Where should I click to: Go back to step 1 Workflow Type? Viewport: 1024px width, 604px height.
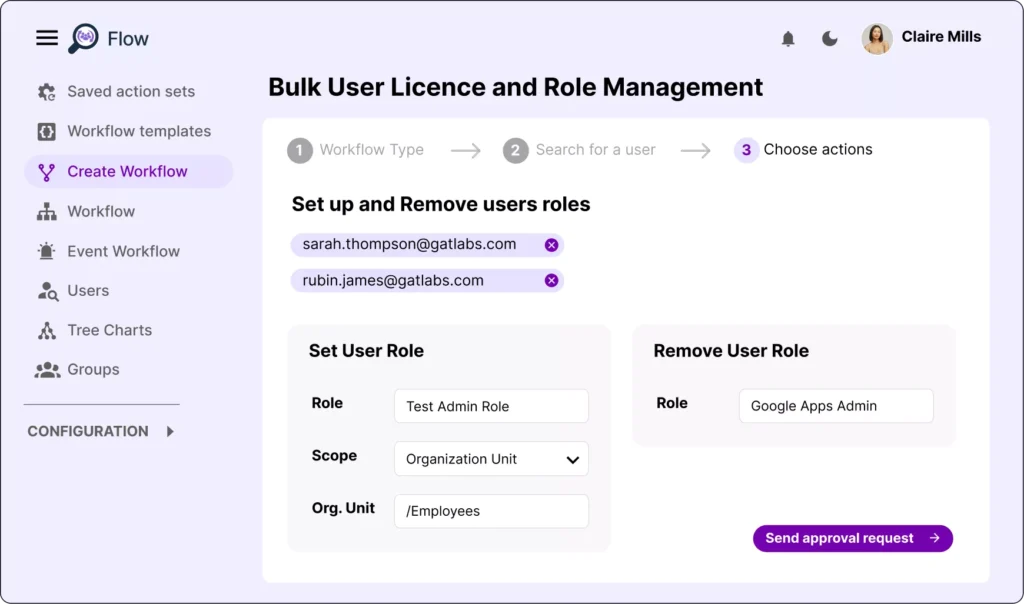[356, 150]
